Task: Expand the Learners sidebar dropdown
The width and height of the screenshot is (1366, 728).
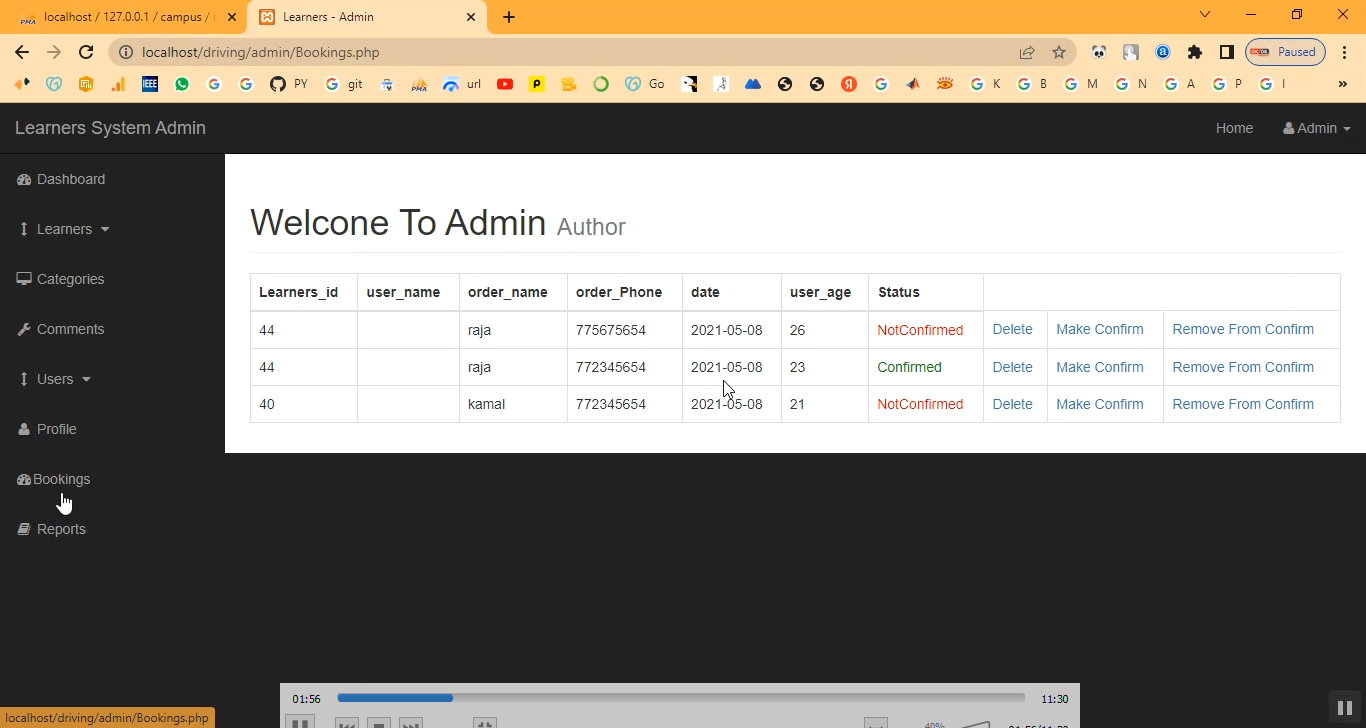Action: coord(64,229)
